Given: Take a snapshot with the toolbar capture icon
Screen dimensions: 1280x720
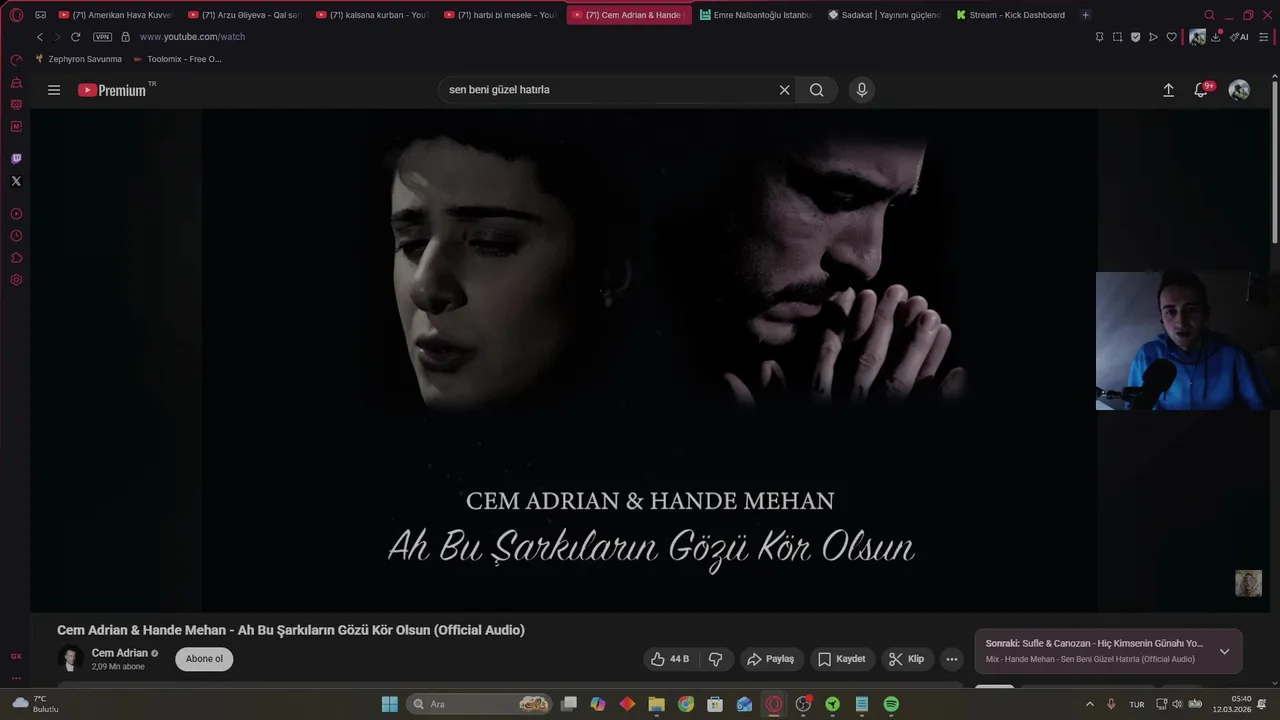Looking at the screenshot, I should 1117,37.
